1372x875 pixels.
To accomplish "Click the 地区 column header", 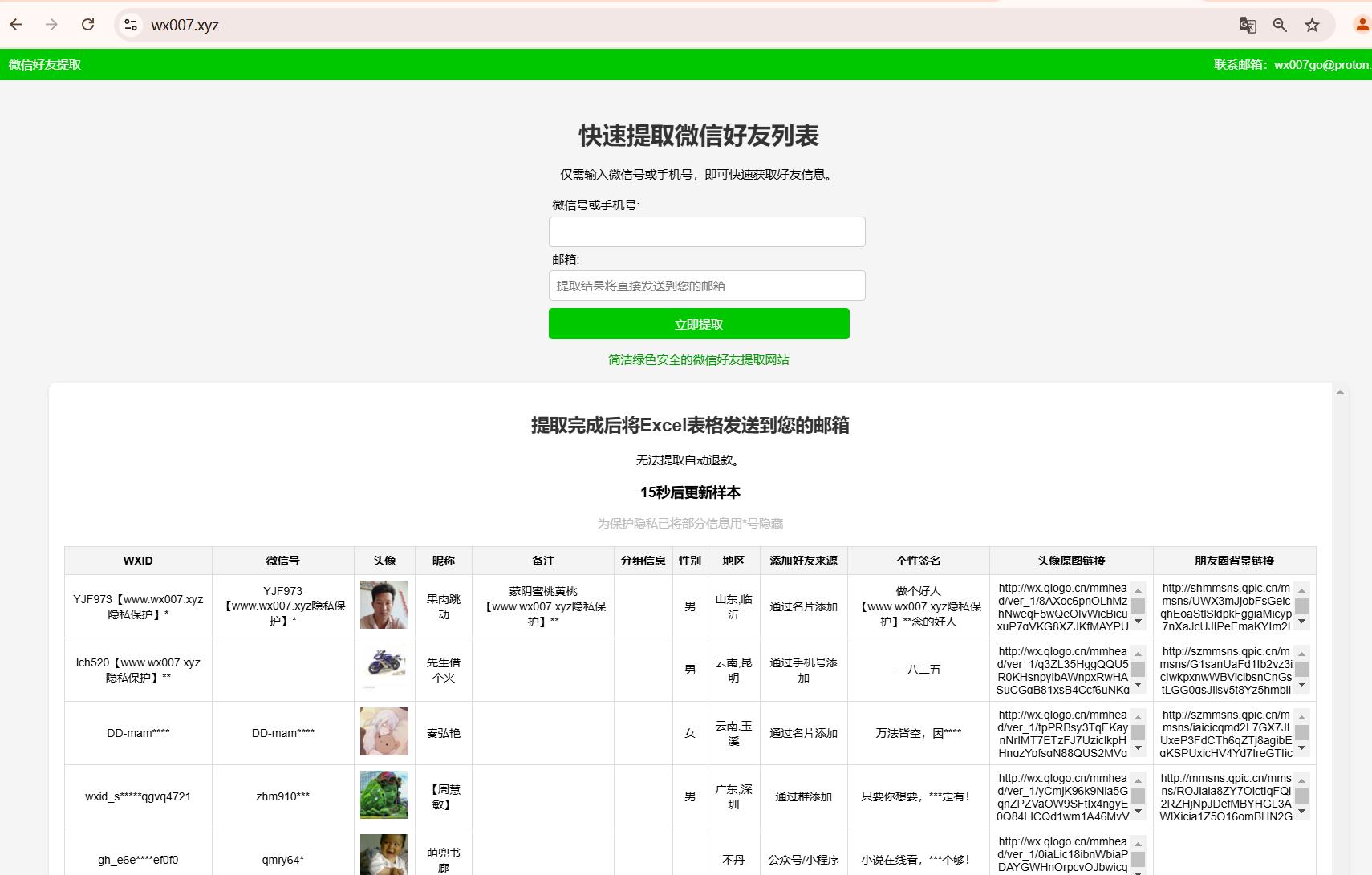I will (733, 561).
